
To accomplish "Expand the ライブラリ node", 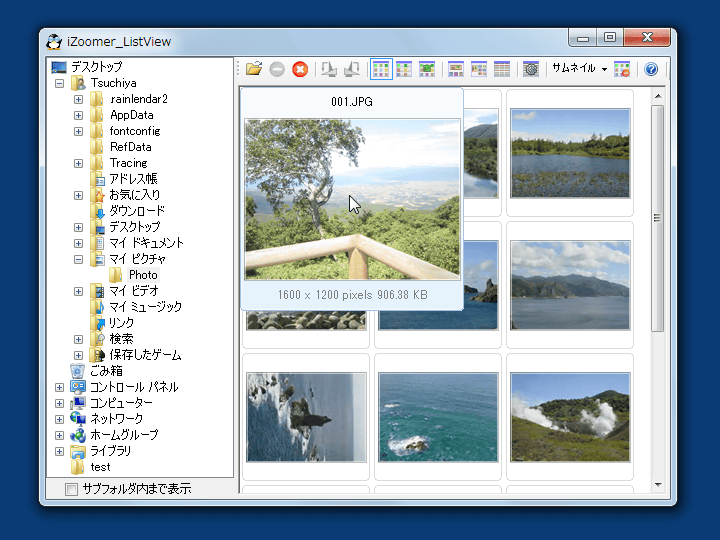I will pos(59,451).
